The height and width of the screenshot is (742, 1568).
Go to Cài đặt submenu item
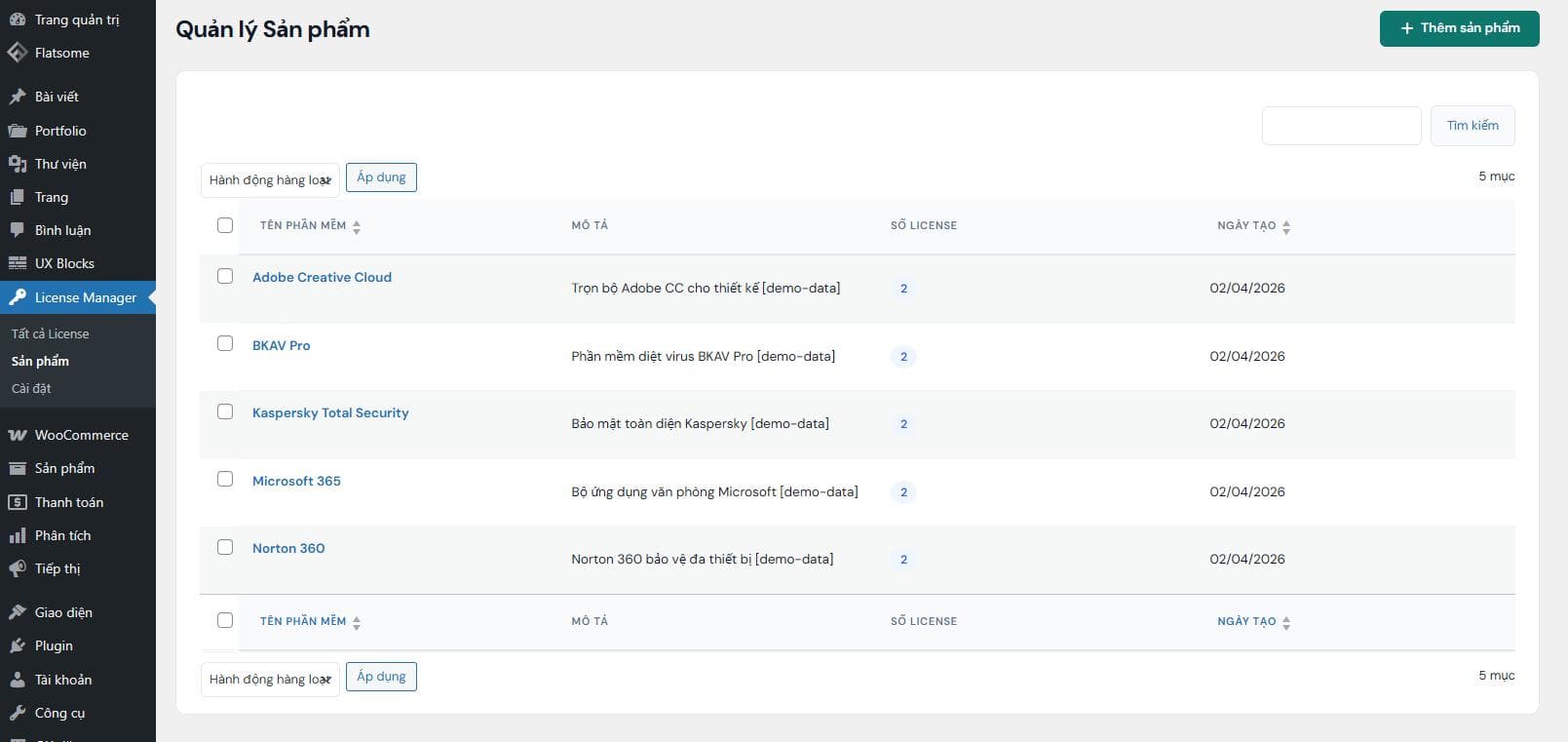[31, 388]
